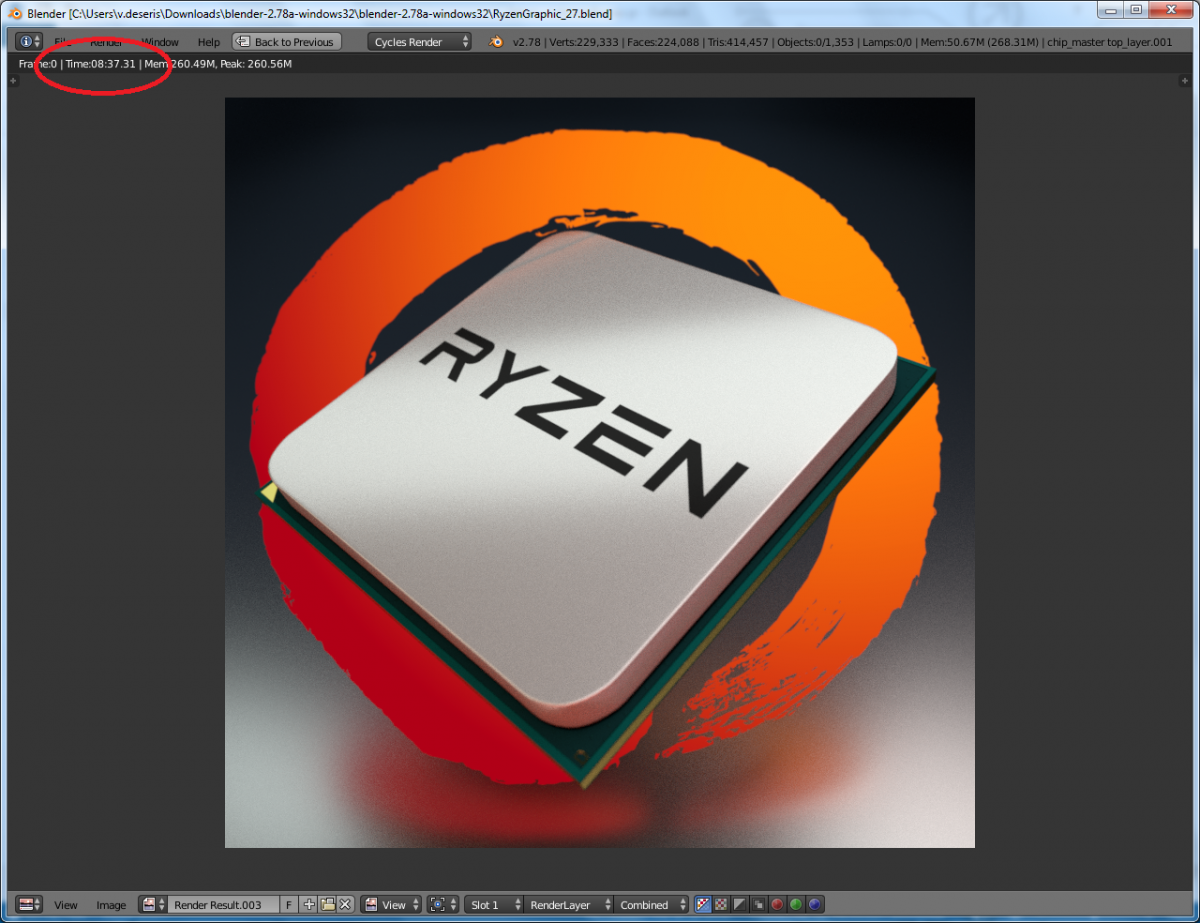Create a new image with plus icon
The image size is (1200, 923).
(x=309, y=904)
